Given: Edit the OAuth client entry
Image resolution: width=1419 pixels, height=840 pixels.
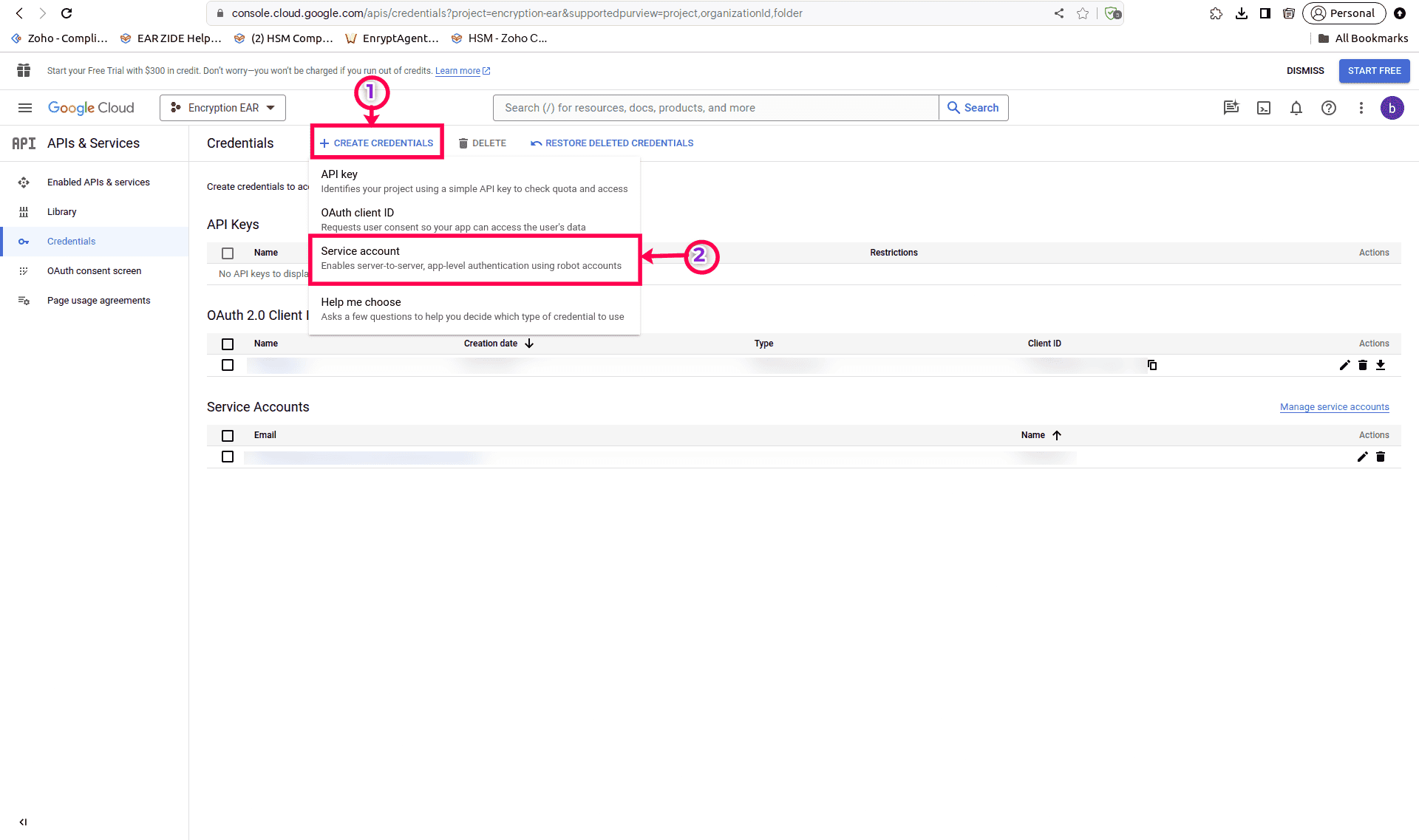Looking at the screenshot, I should (x=1345, y=365).
